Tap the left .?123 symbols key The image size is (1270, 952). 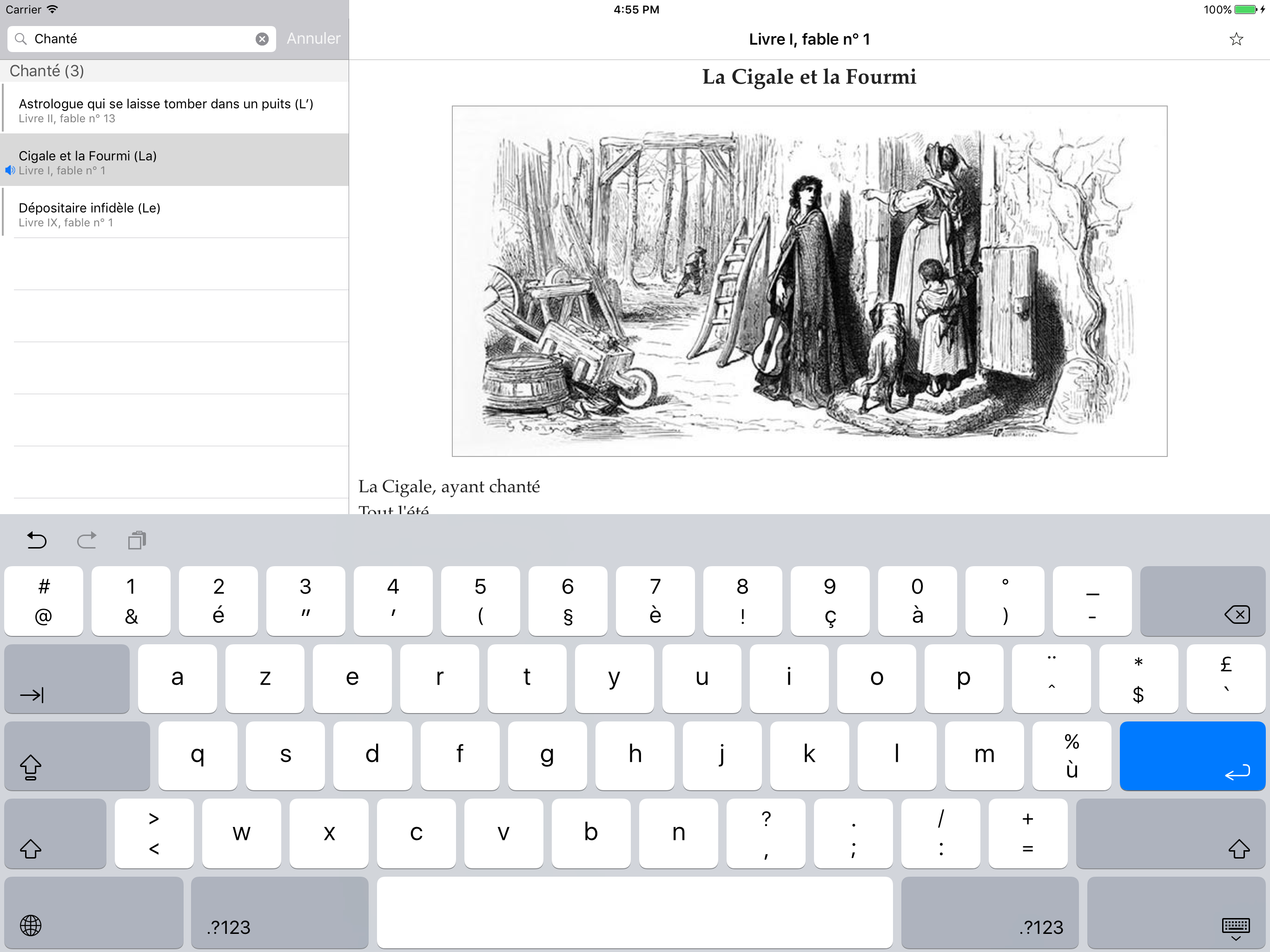click(279, 912)
